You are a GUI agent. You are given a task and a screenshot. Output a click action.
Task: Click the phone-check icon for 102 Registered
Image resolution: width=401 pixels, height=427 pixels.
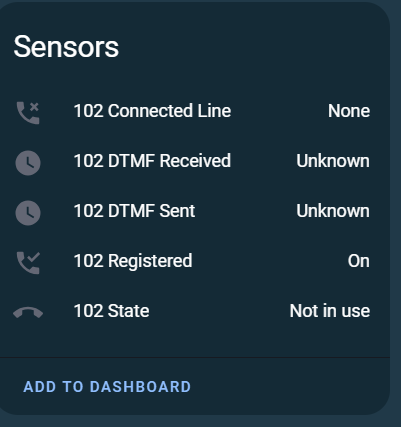tap(28, 263)
